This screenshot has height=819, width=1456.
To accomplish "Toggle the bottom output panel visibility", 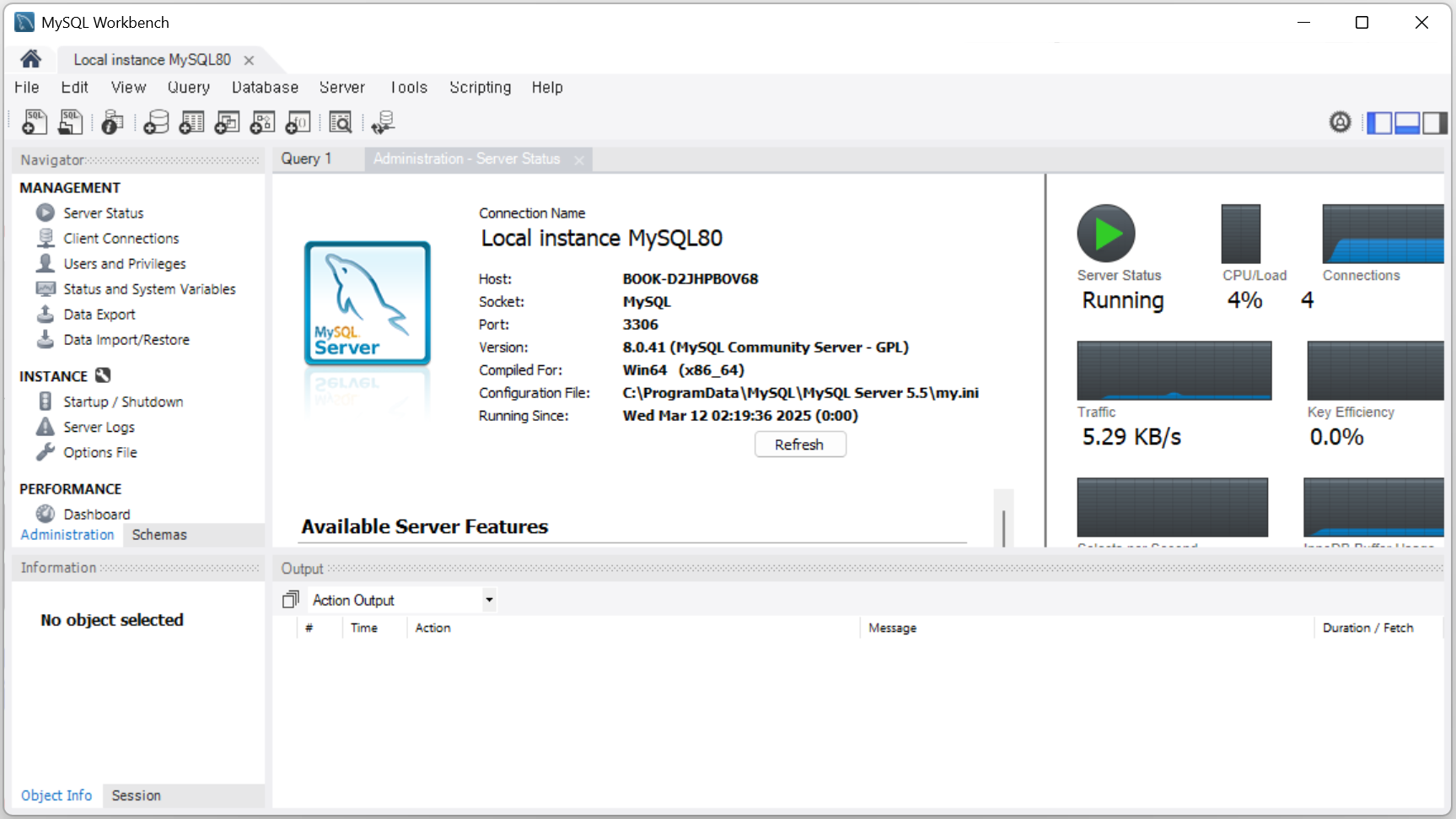I will tap(1407, 123).
